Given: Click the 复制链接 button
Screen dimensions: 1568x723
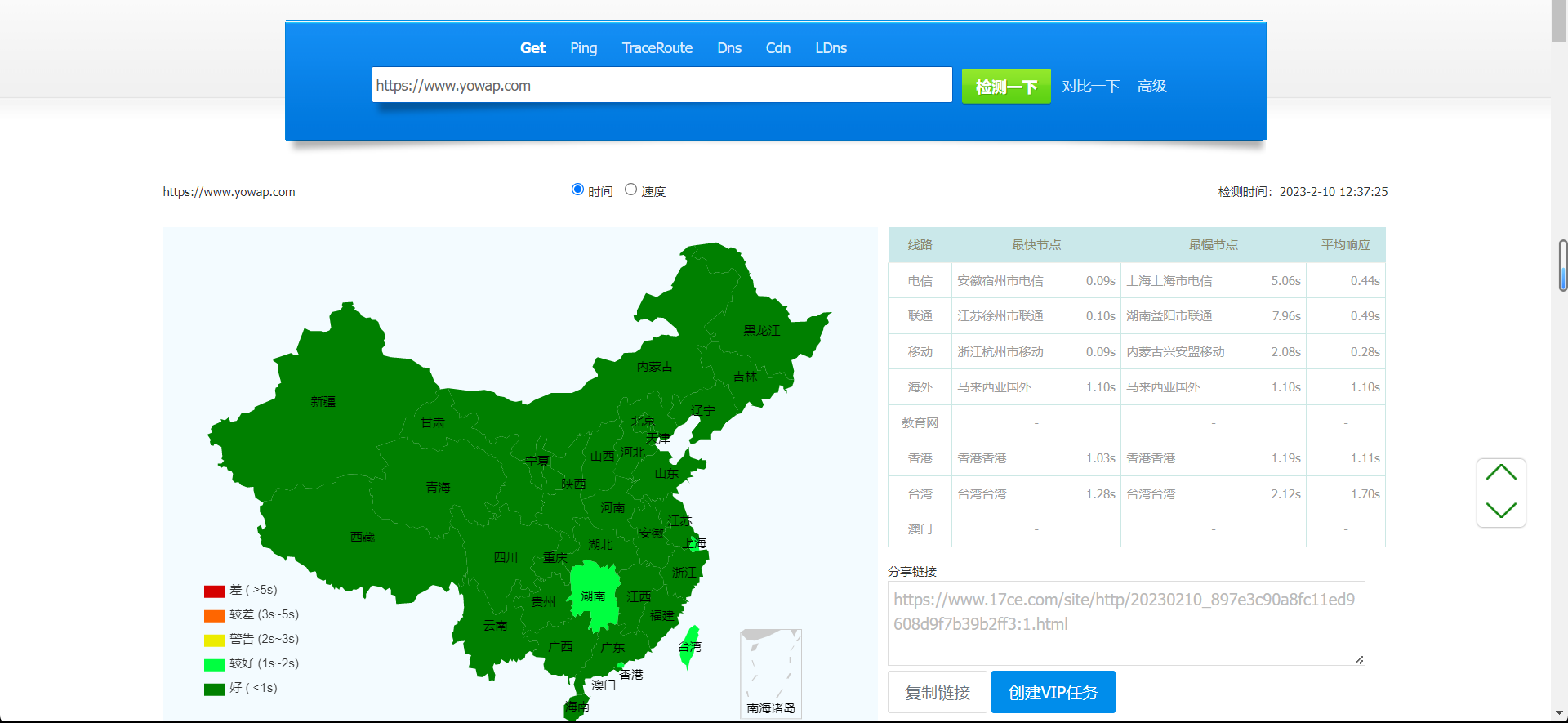Looking at the screenshot, I should point(938,692).
